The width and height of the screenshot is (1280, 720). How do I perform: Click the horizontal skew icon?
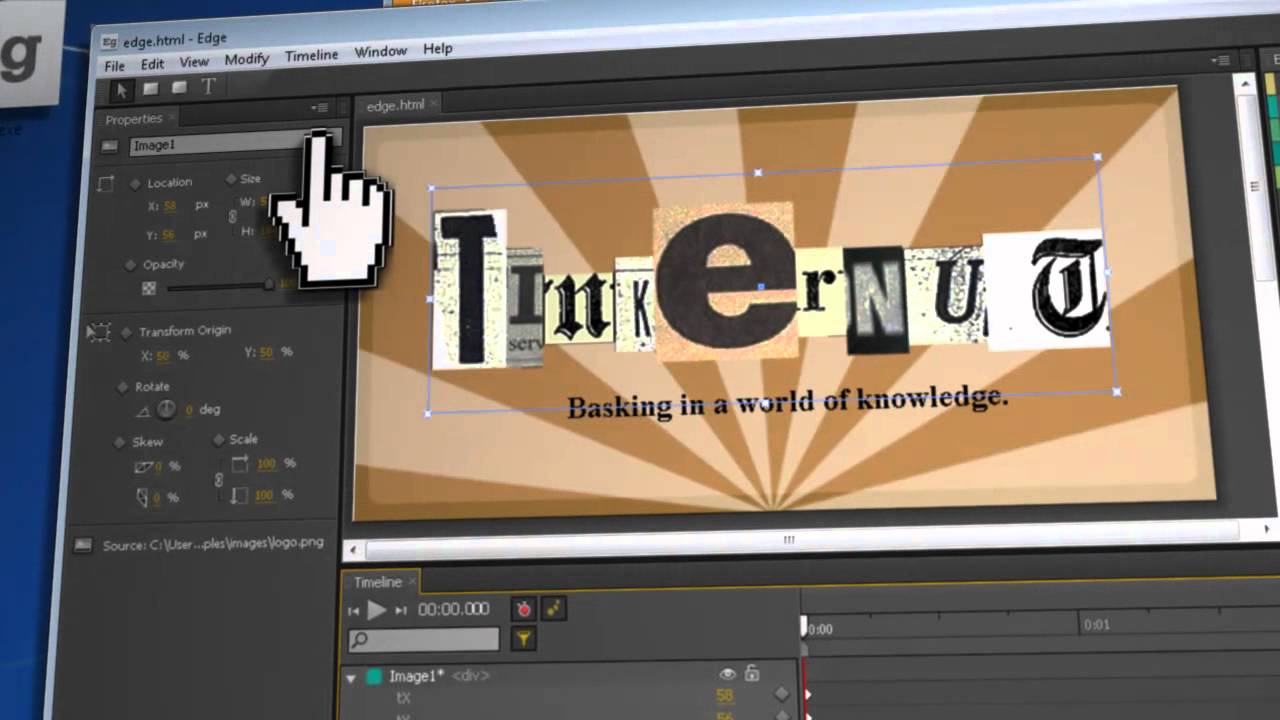coord(143,467)
